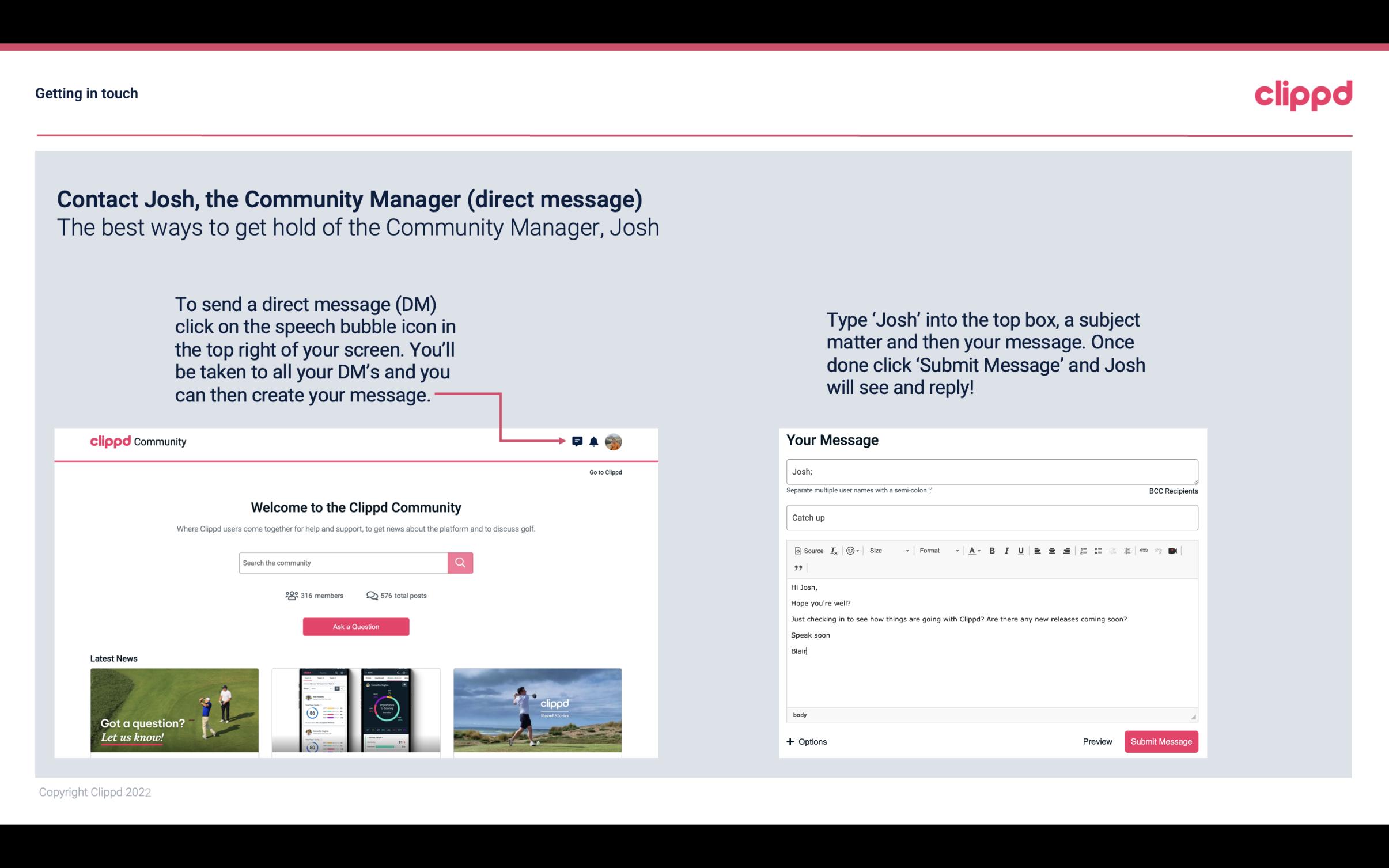Expand the Options section below message
This screenshot has height=868, width=1389.
click(806, 741)
